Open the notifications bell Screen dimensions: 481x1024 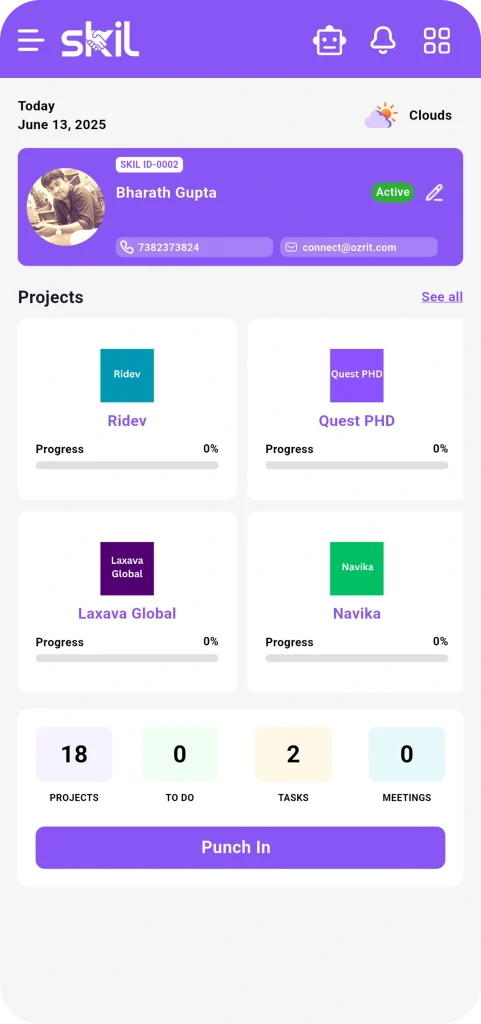[383, 40]
